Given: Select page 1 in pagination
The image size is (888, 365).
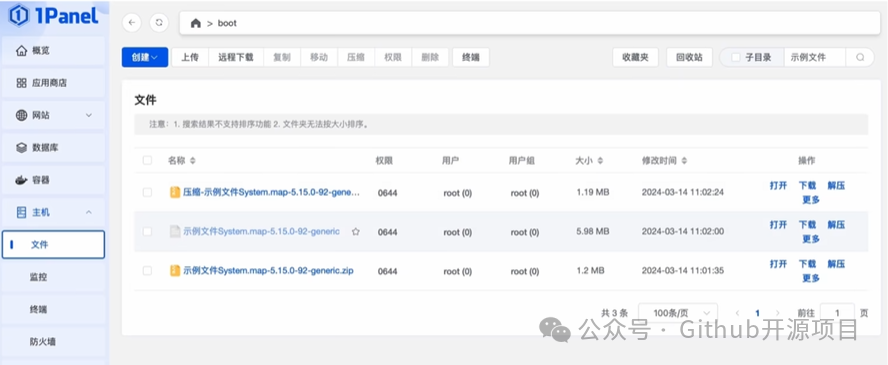Looking at the screenshot, I should coord(757,313).
